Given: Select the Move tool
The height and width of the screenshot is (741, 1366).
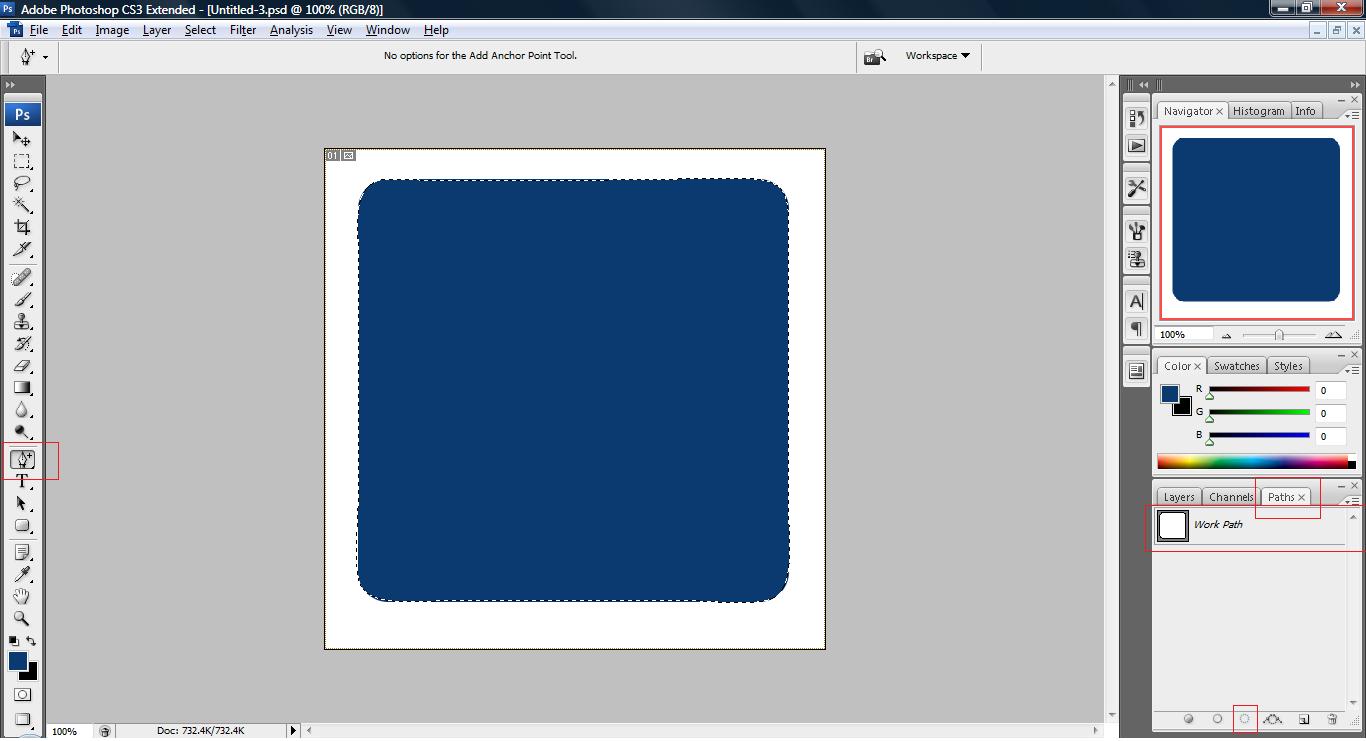Looking at the screenshot, I should click(22, 139).
